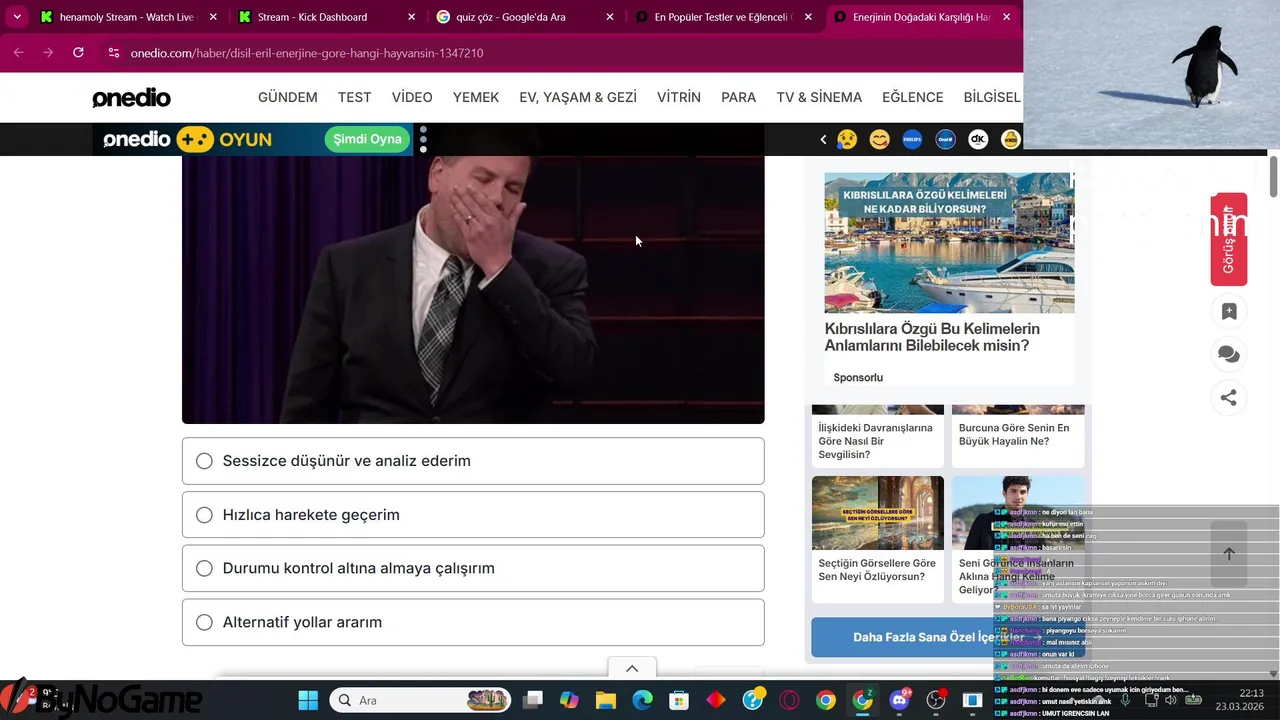The height and width of the screenshot is (720, 1280).
Task: Click the Oral-B brand icon
Action: [x=945, y=139]
